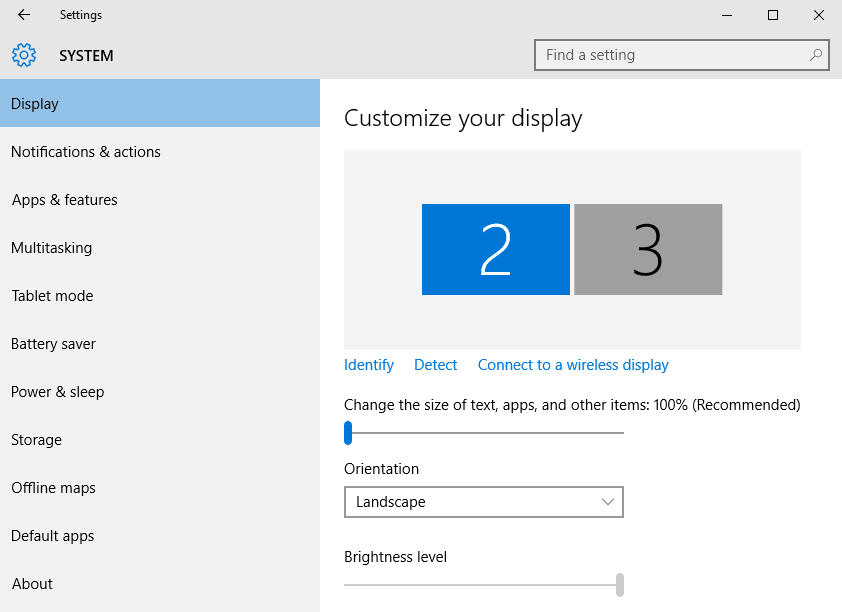Click the Detect link
This screenshot has width=842, height=612.
[435, 365]
